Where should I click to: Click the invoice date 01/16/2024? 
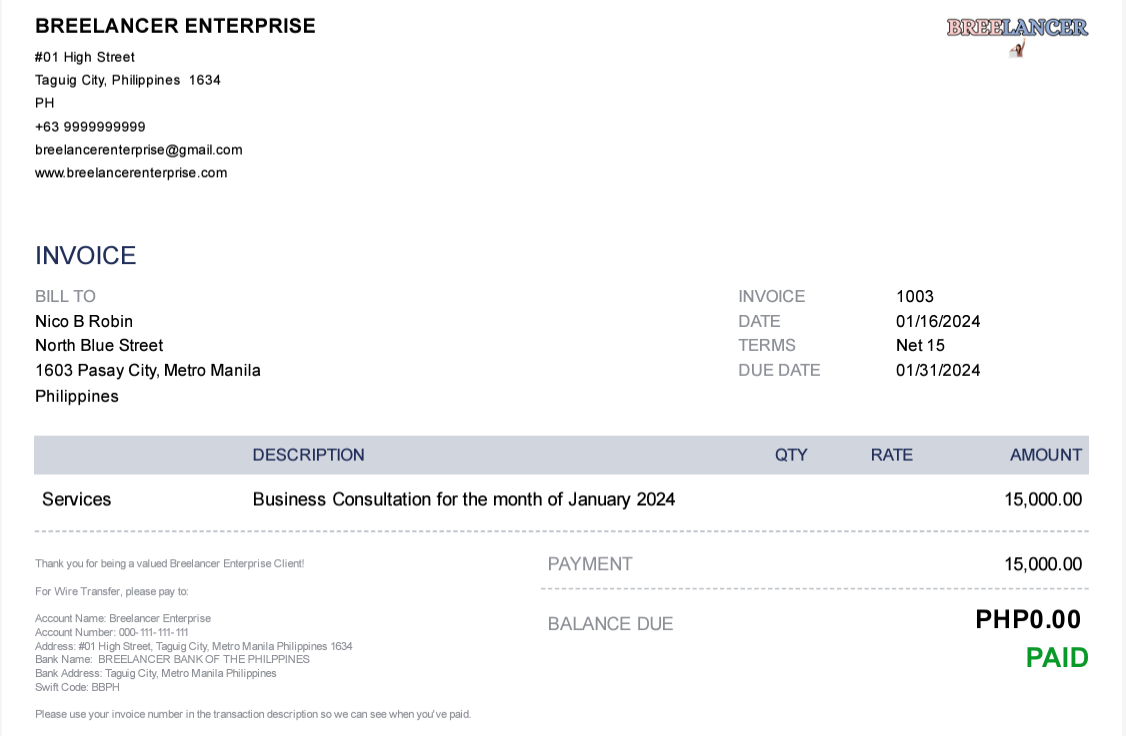(x=937, y=322)
